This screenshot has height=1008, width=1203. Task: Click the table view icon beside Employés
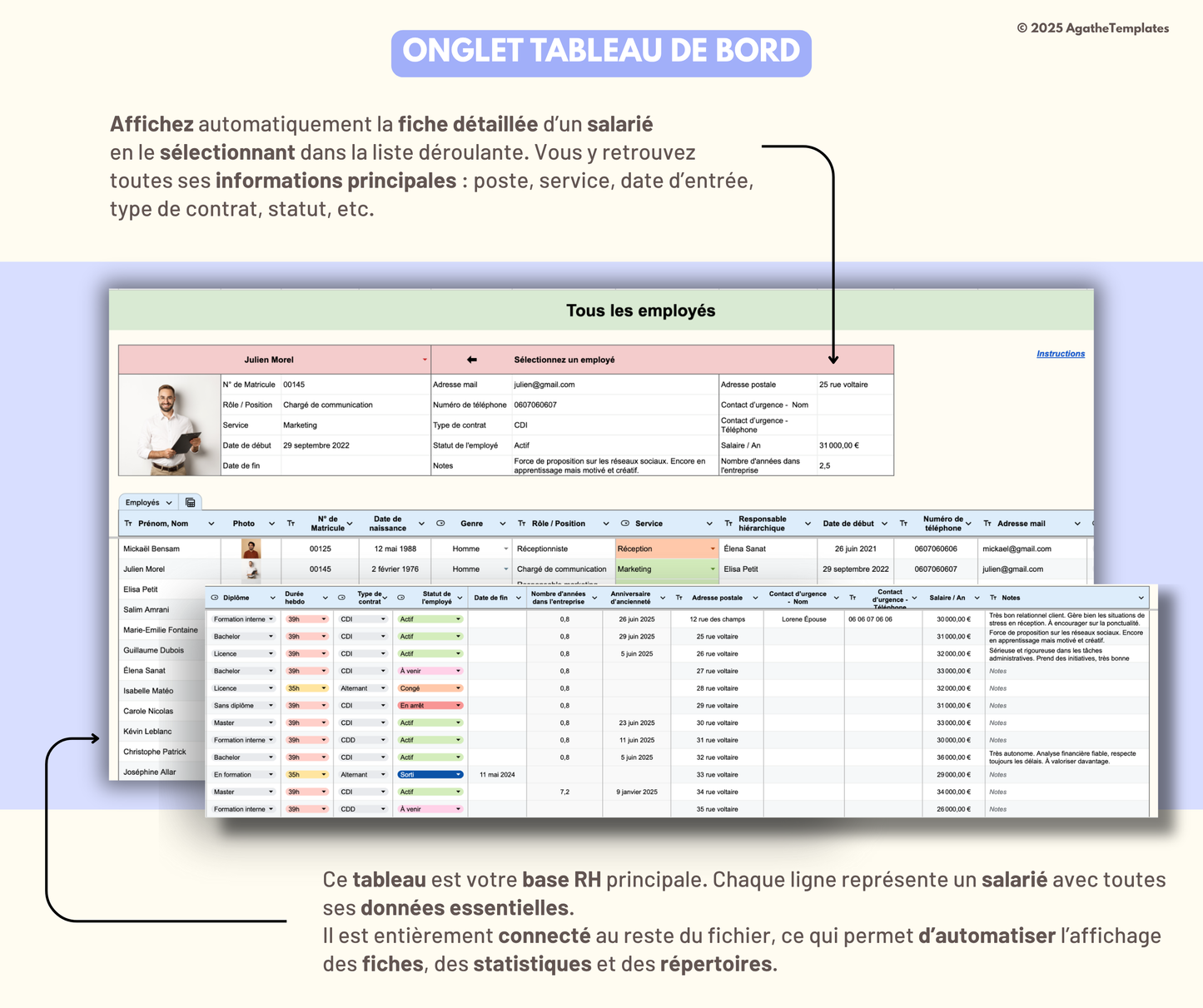coord(190,503)
